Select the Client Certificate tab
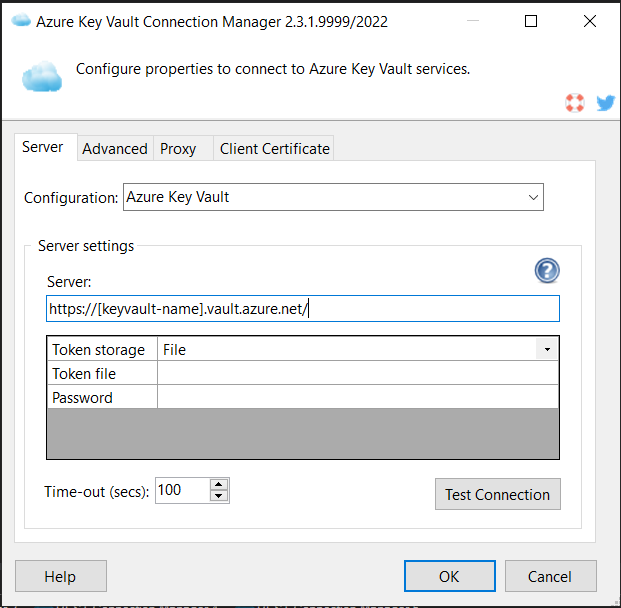Image resolution: width=621 pixels, height=608 pixels. (274, 148)
